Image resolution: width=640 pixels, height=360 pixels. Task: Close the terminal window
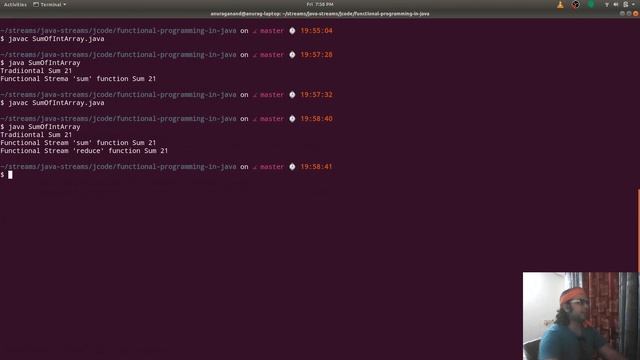(x=636, y=13)
